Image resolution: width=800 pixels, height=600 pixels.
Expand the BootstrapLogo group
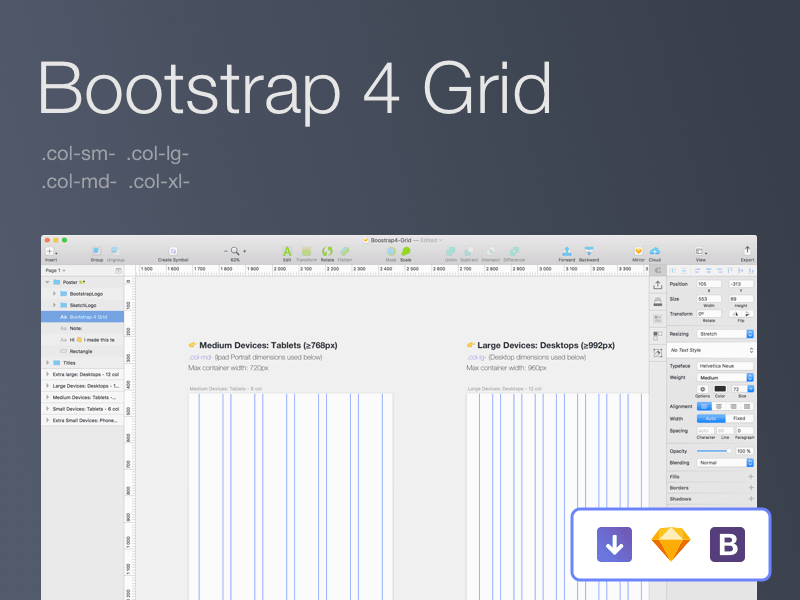pos(54,294)
